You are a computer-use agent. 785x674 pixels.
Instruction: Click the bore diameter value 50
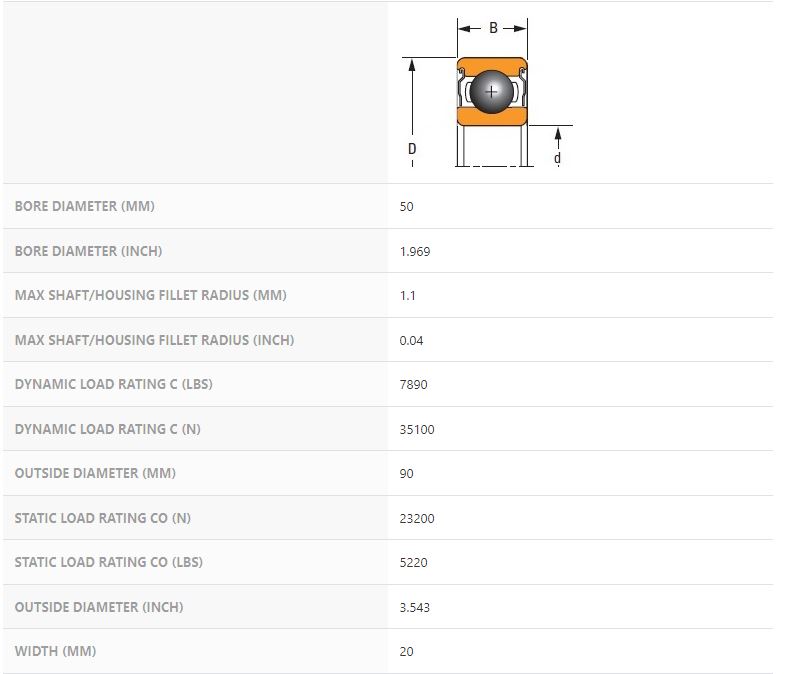pos(406,207)
